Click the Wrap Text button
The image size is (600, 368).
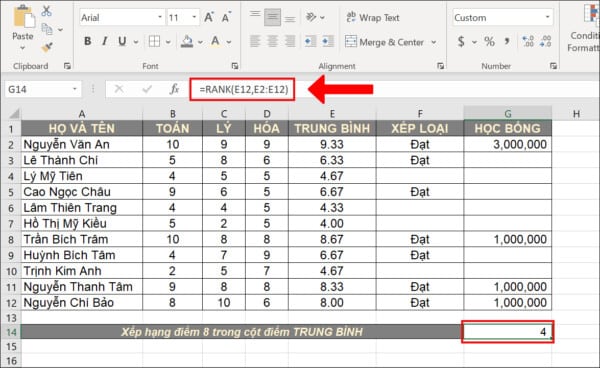pyautogui.click(x=372, y=18)
